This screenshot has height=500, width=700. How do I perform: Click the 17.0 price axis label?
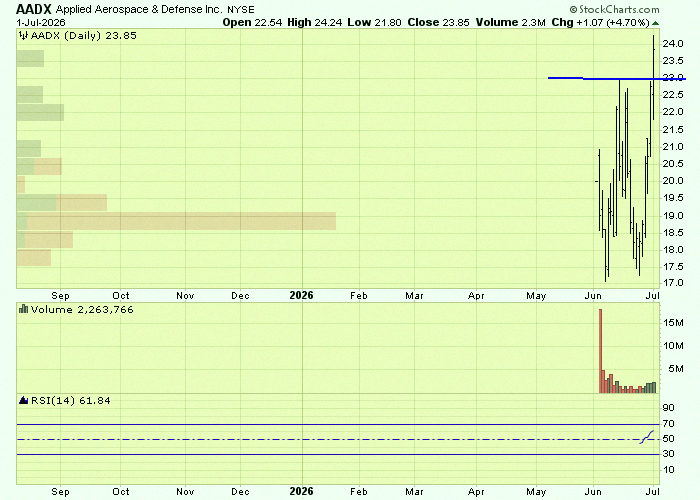[673, 283]
